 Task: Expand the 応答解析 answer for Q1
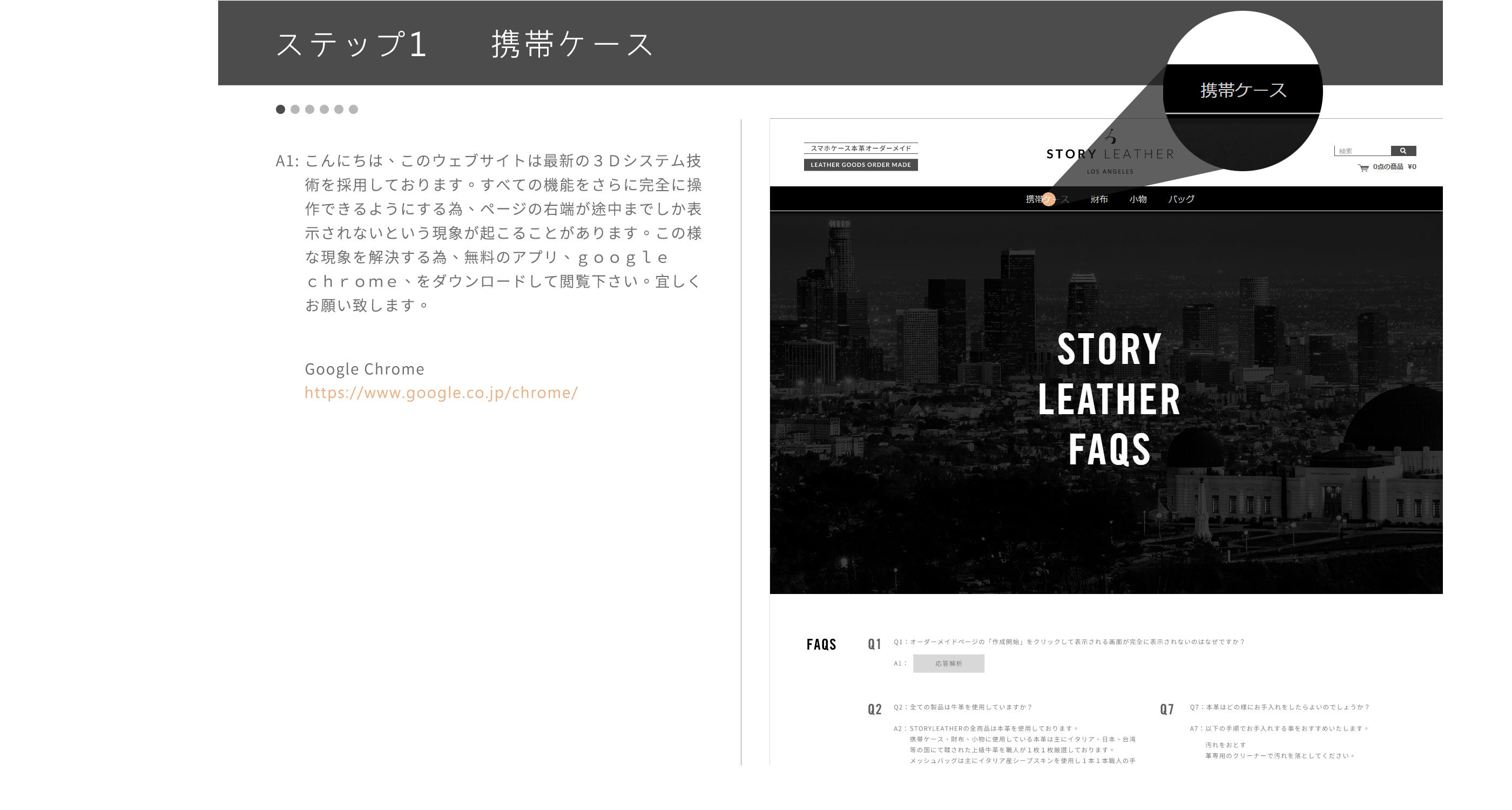tap(949, 663)
